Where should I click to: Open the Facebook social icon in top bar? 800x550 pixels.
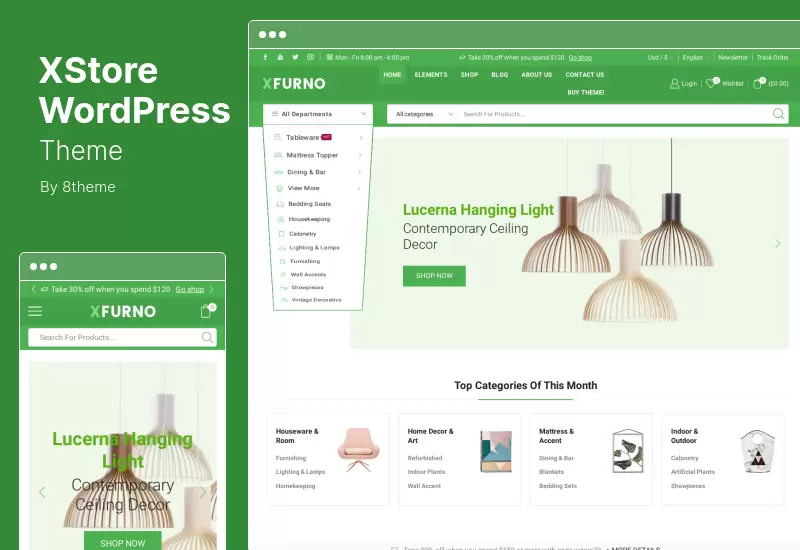coord(265,57)
